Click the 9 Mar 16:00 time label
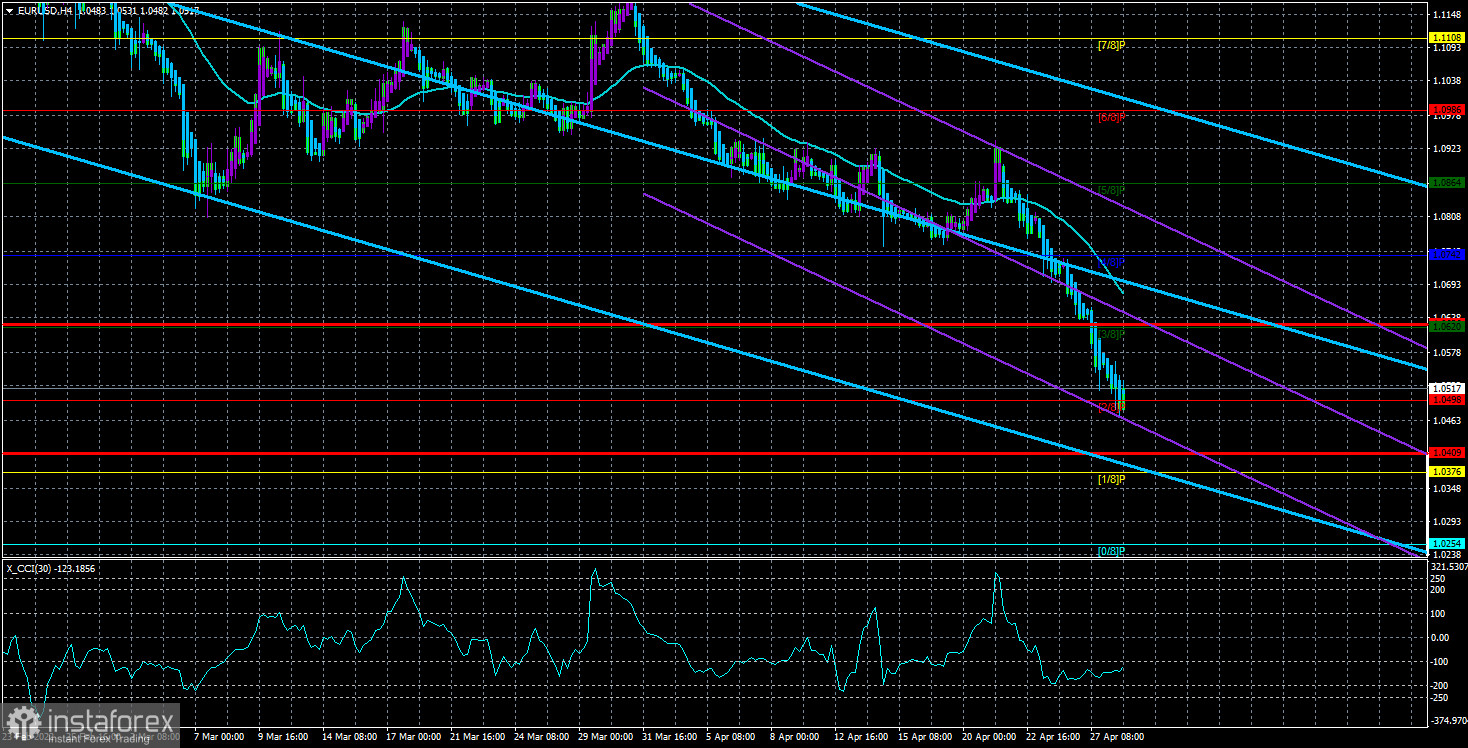Screen dimensions: 1468x748 [x=283, y=736]
